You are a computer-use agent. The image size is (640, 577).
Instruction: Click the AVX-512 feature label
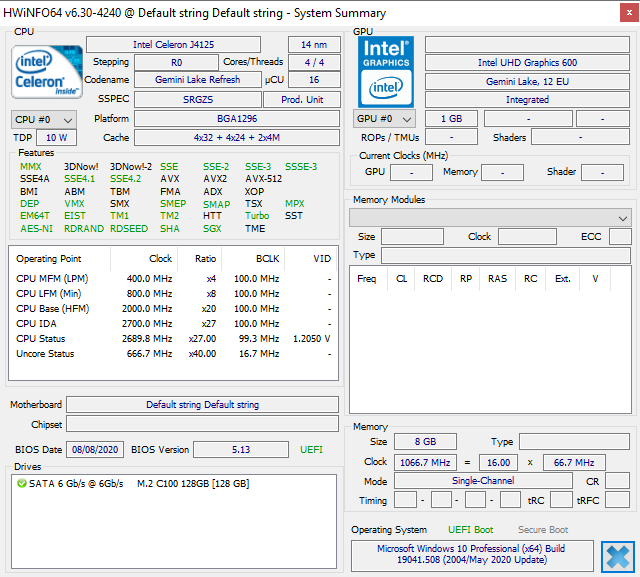(263, 179)
